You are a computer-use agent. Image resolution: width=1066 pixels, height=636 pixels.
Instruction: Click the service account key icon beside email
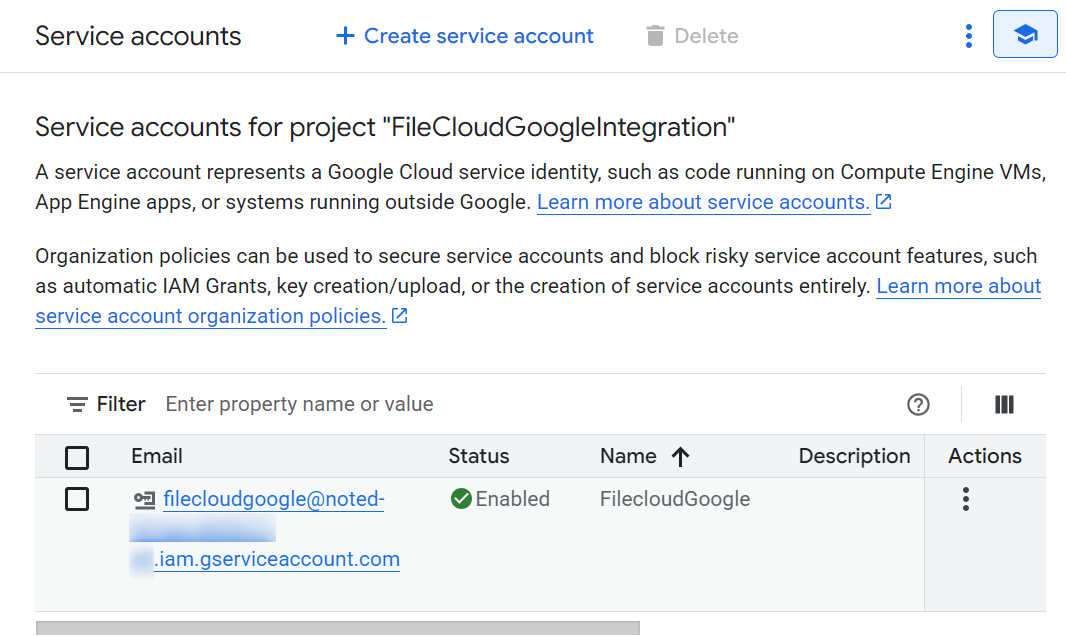[144, 499]
